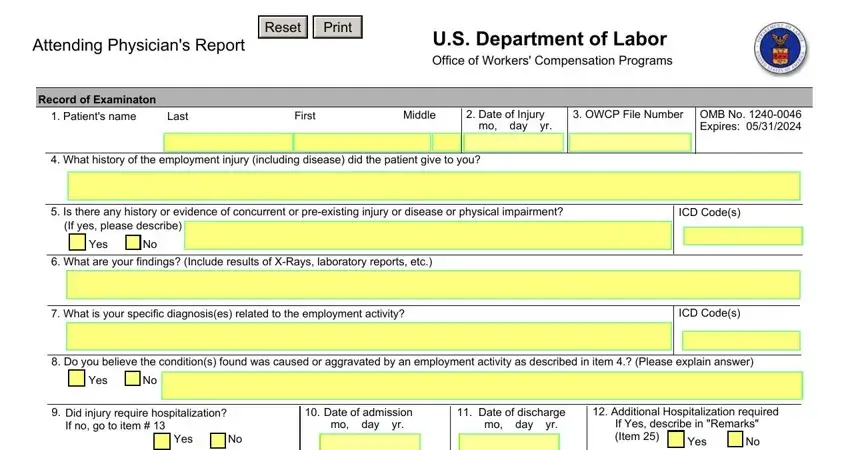Select the patient's Last name field
850x450 pixels.
[228, 143]
